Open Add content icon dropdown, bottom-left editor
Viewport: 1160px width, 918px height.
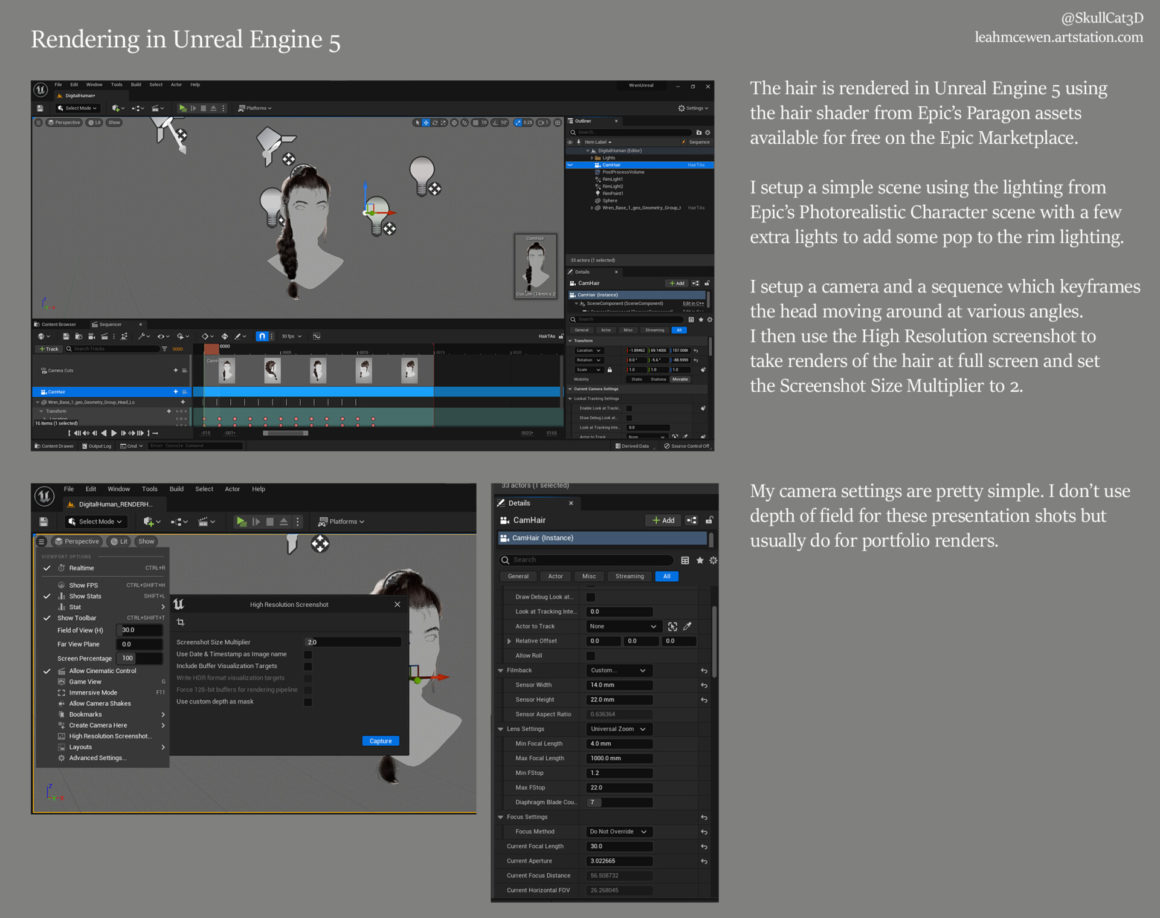(x=152, y=522)
